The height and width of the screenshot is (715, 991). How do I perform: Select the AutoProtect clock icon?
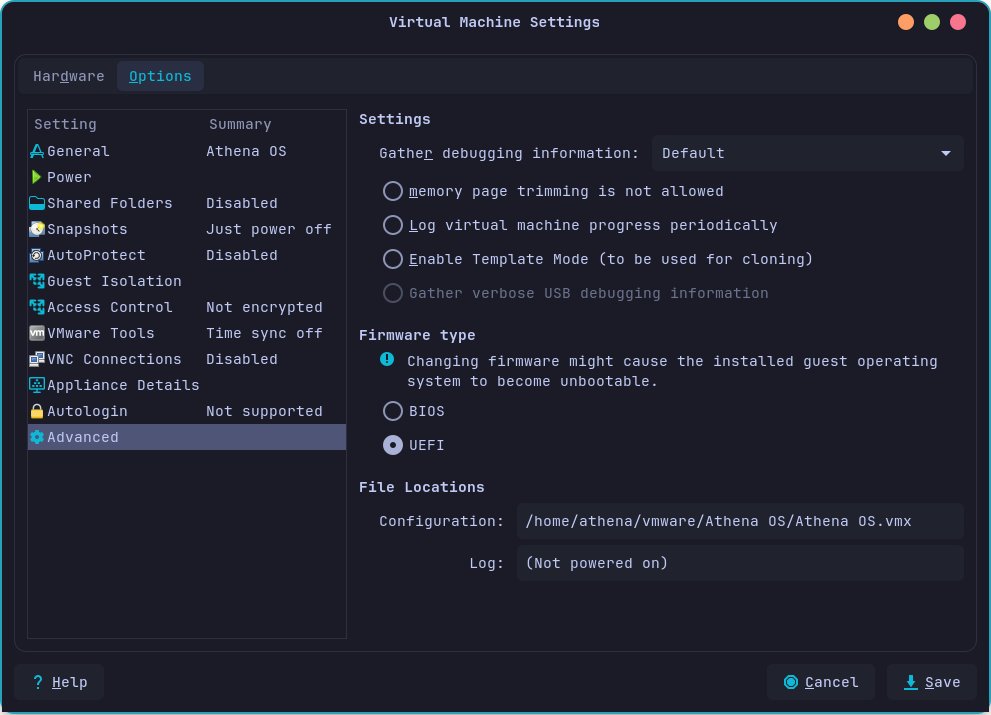click(37, 255)
